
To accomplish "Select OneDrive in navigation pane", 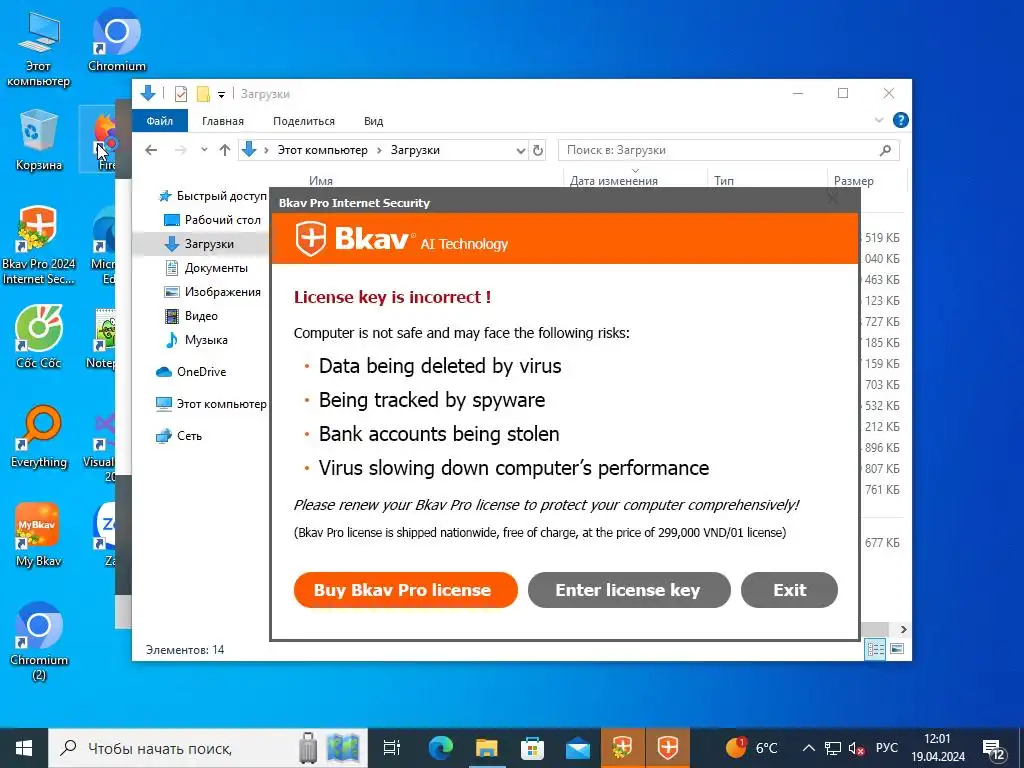I will coord(191,372).
